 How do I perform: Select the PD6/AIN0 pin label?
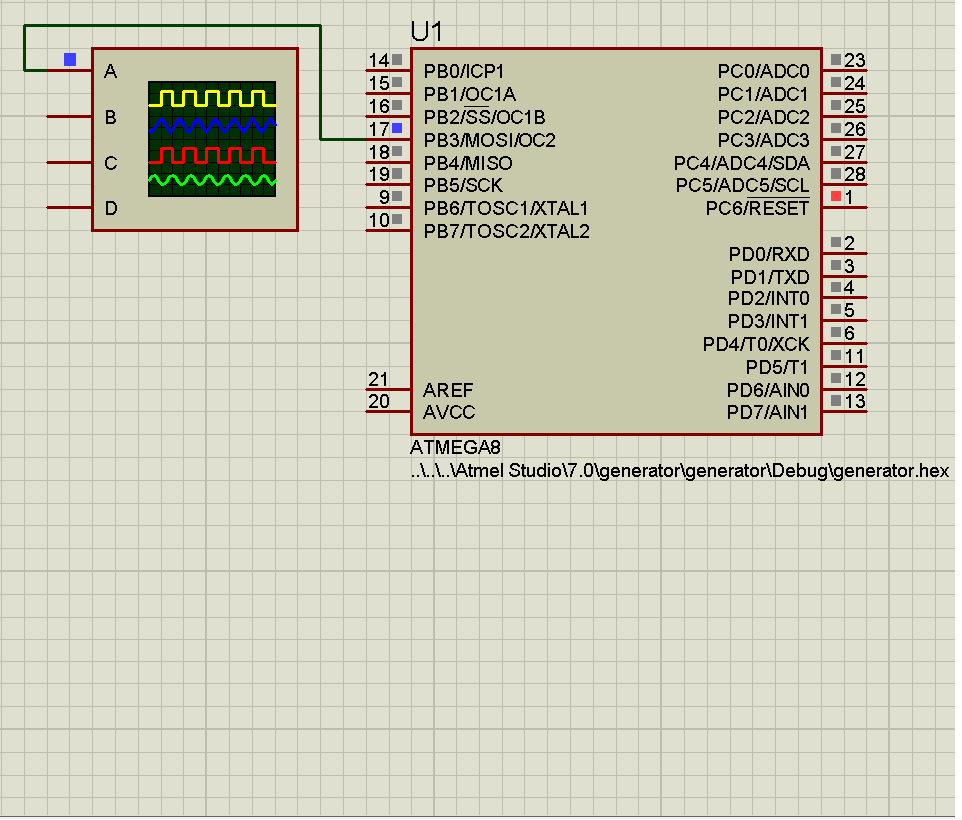pyautogui.click(x=768, y=390)
